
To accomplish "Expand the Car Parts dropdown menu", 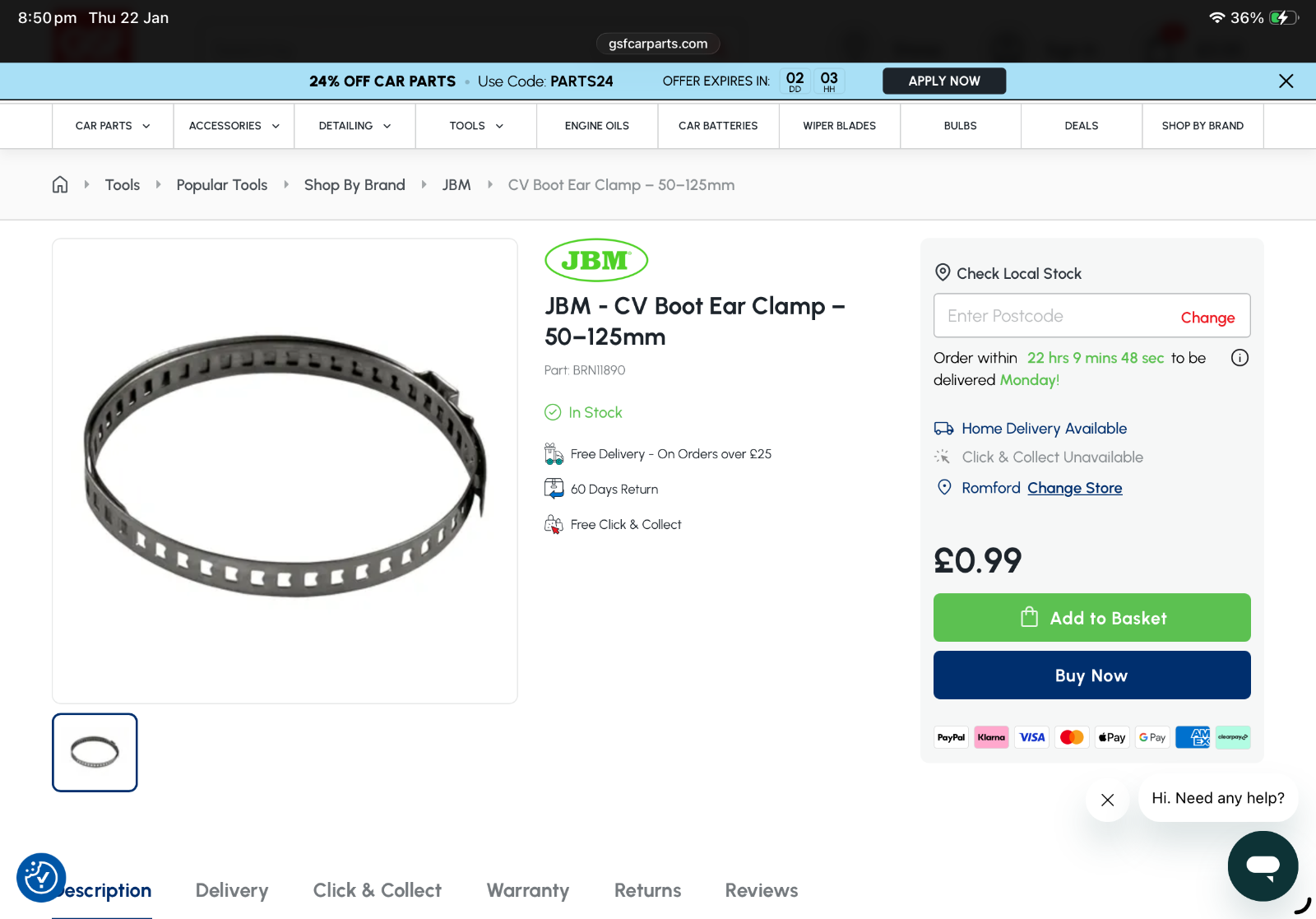I will (x=113, y=126).
